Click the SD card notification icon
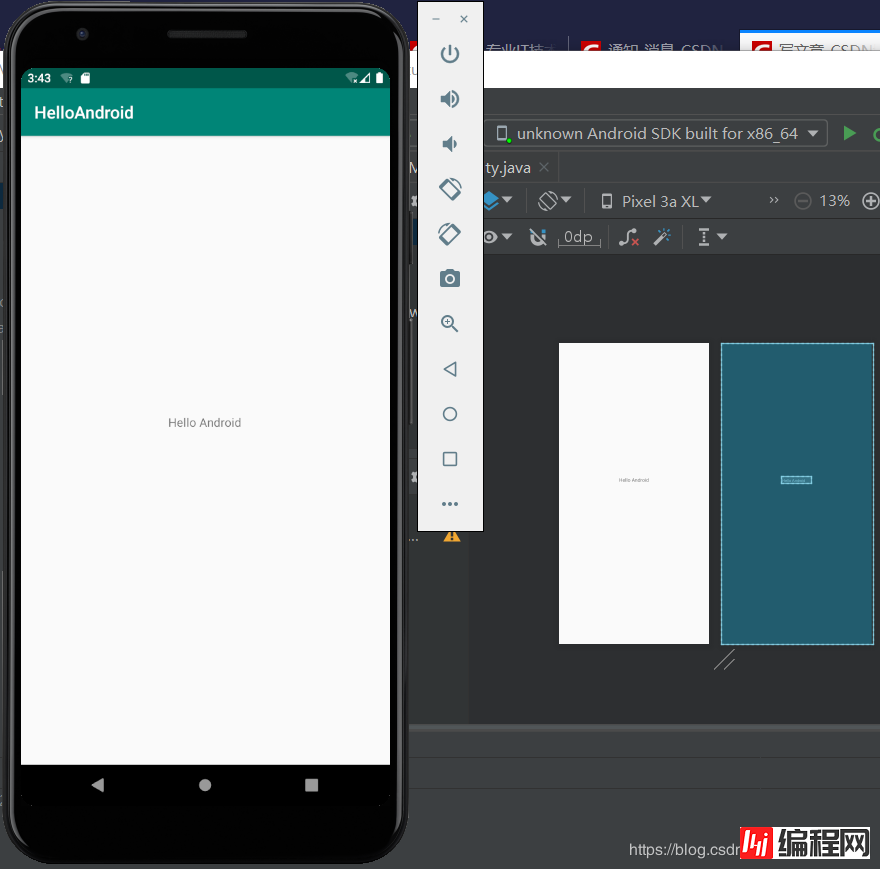Image resolution: width=880 pixels, height=869 pixels. coord(85,78)
